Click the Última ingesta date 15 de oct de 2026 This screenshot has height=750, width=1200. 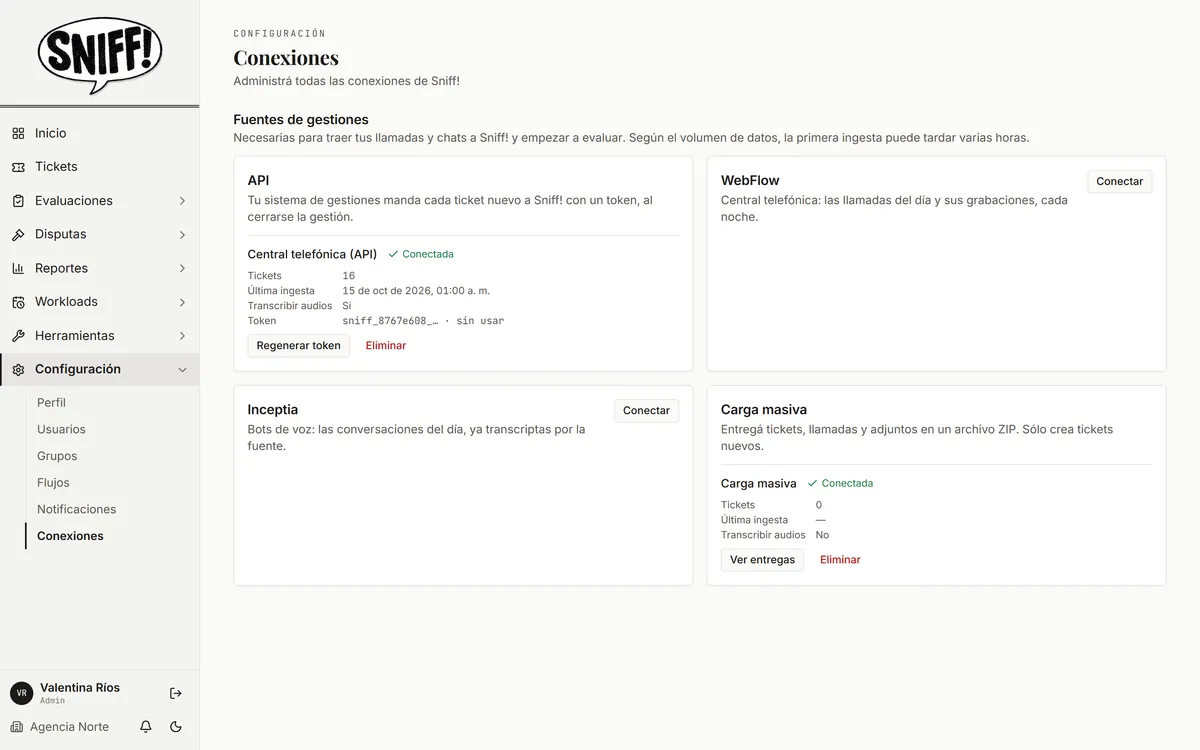pyautogui.click(x=416, y=291)
